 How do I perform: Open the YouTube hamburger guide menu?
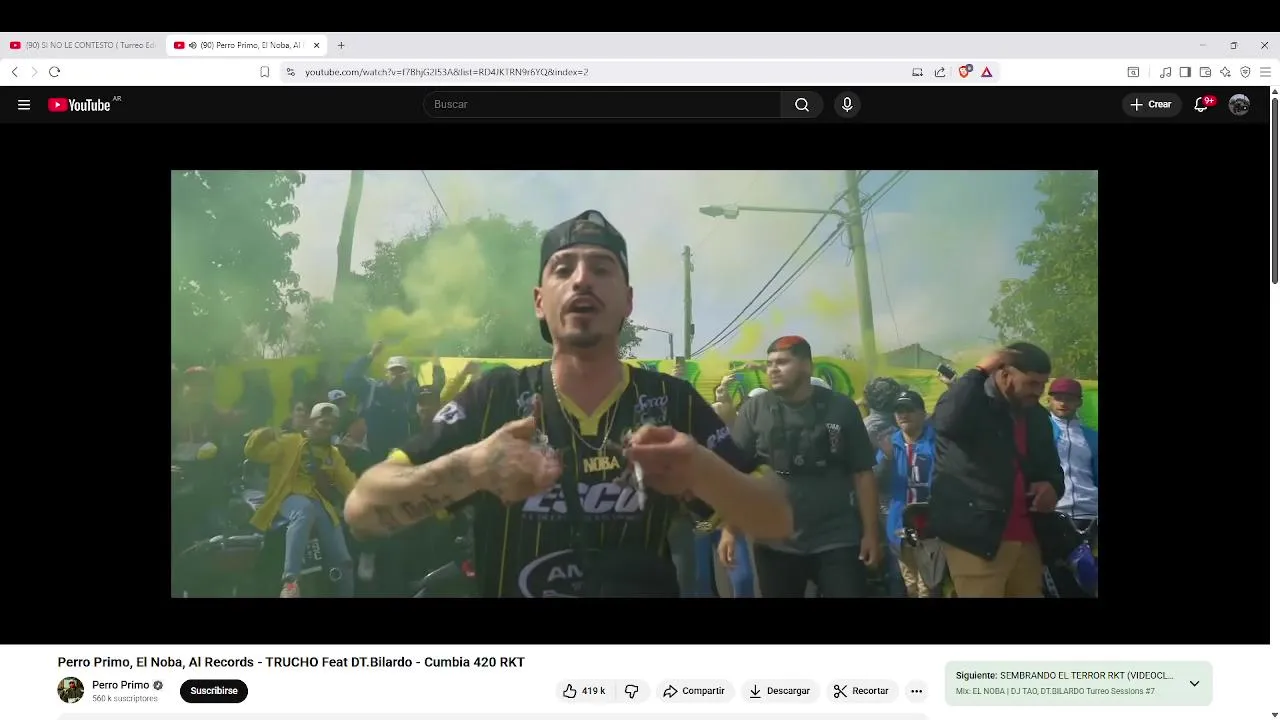(24, 104)
